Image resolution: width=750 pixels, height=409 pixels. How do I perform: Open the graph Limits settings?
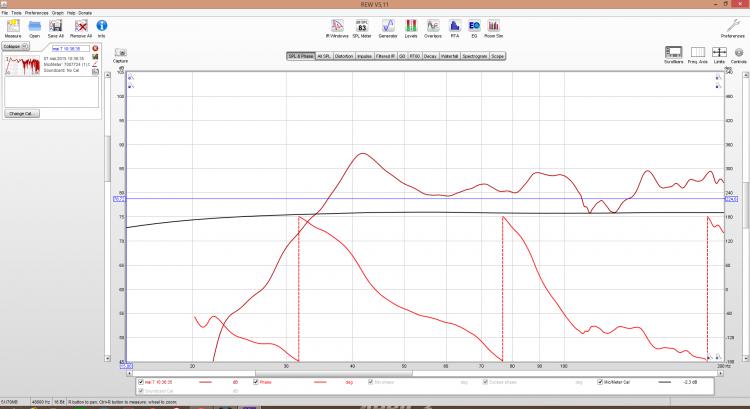coord(718,53)
